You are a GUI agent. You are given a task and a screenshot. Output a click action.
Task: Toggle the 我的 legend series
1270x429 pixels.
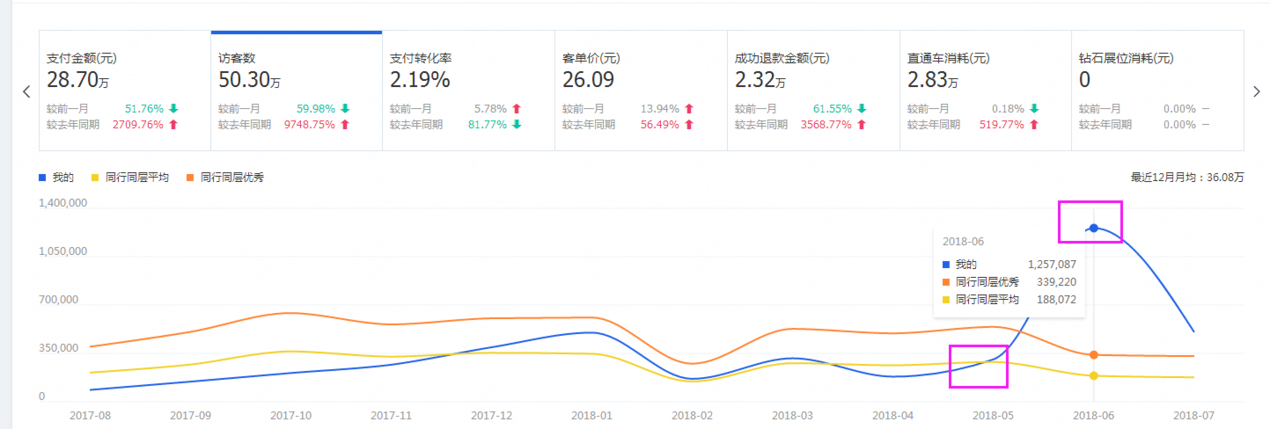(56, 177)
